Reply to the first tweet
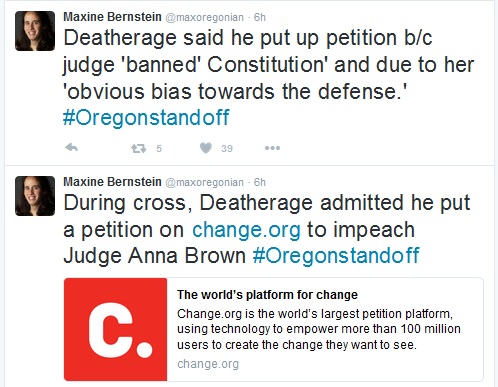The height and width of the screenshot is (387, 498). click(x=71, y=148)
